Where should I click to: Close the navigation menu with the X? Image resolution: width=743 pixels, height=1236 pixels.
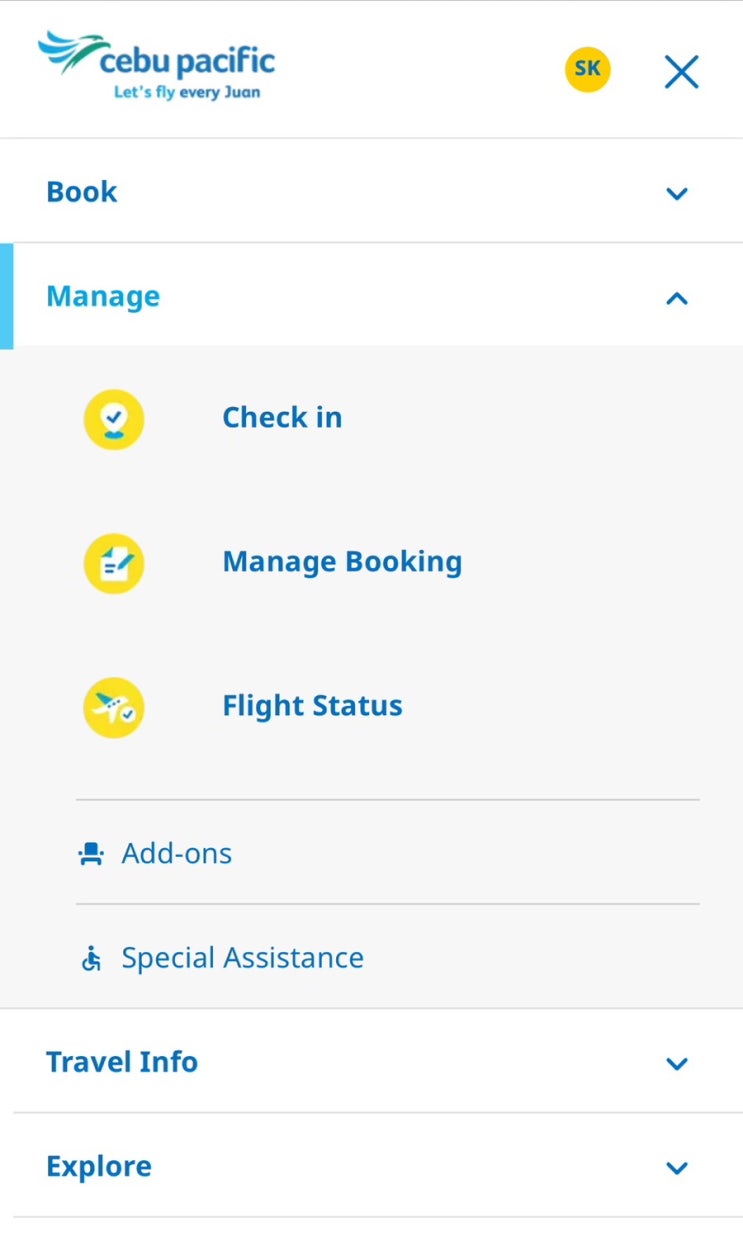pyautogui.click(x=681, y=72)
